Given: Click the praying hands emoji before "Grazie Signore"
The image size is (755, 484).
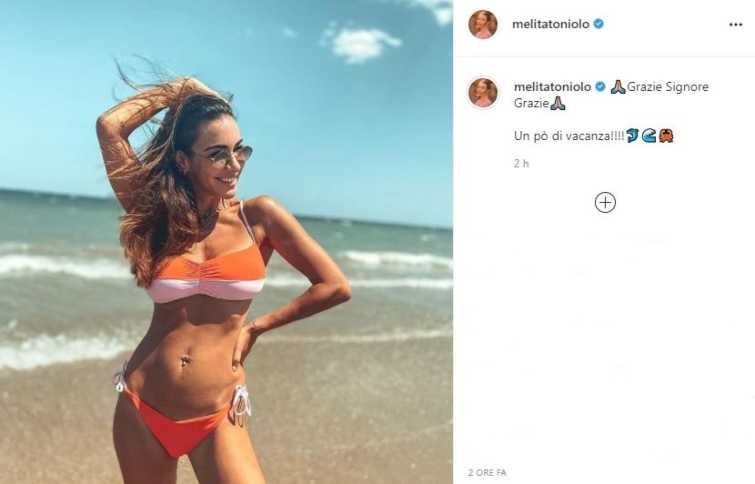Looking at the screenshot, I should click(x=618, y=87).
